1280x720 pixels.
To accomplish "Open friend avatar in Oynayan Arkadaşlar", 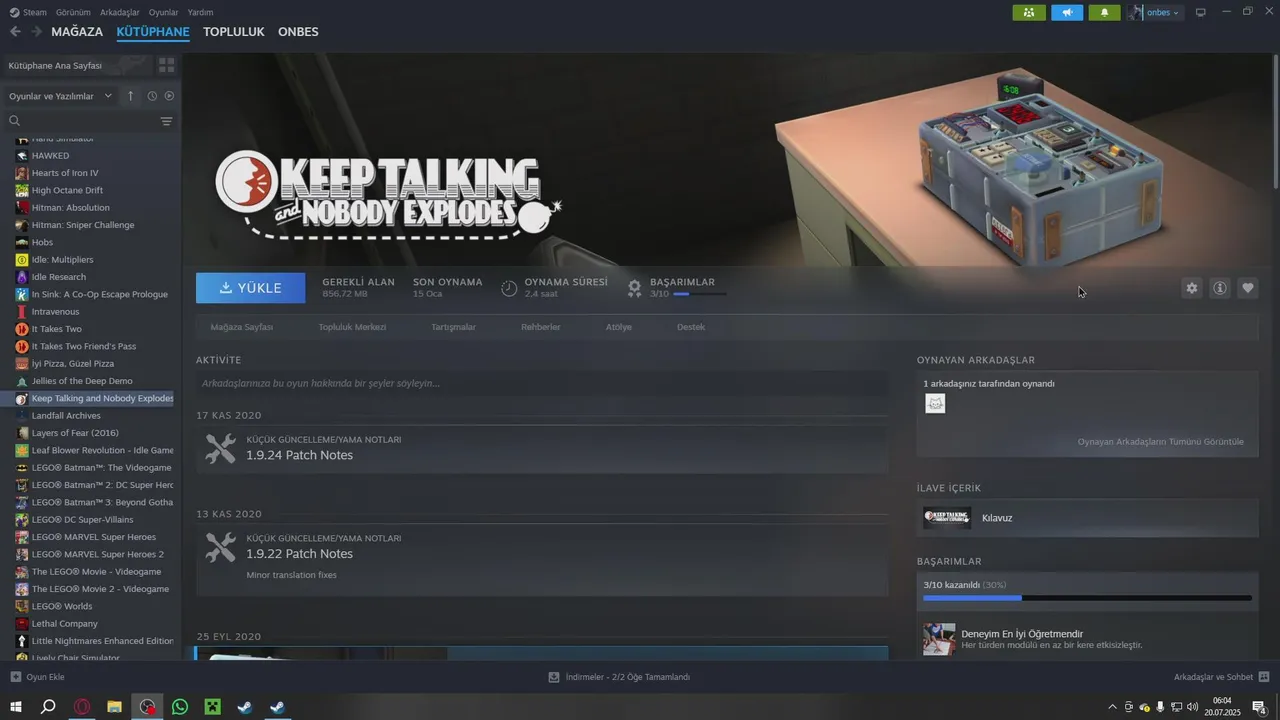I will [935, 403].
